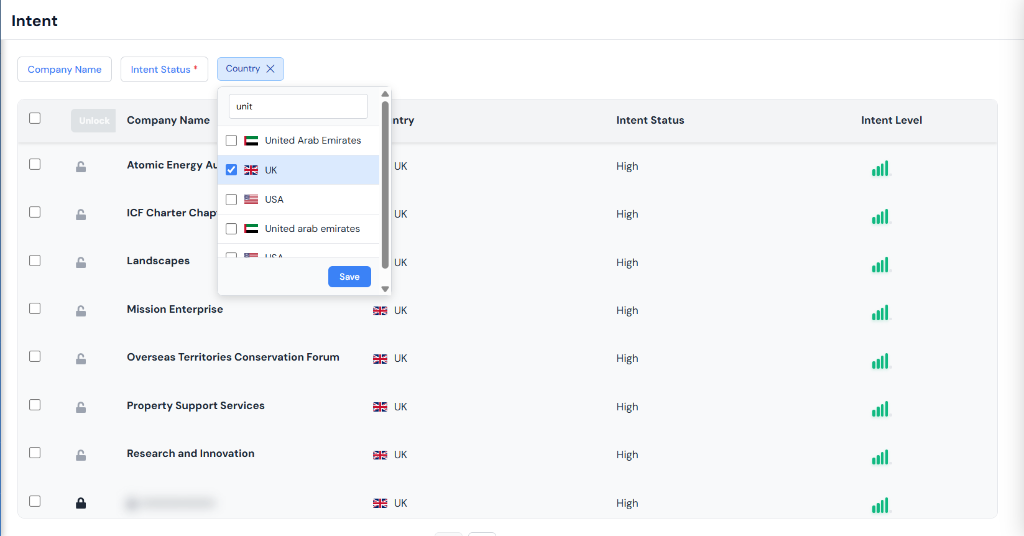Click lock icon for Property Support Services
The width and height of the screenshot is (1024, 536).
[x=81, y=407]
